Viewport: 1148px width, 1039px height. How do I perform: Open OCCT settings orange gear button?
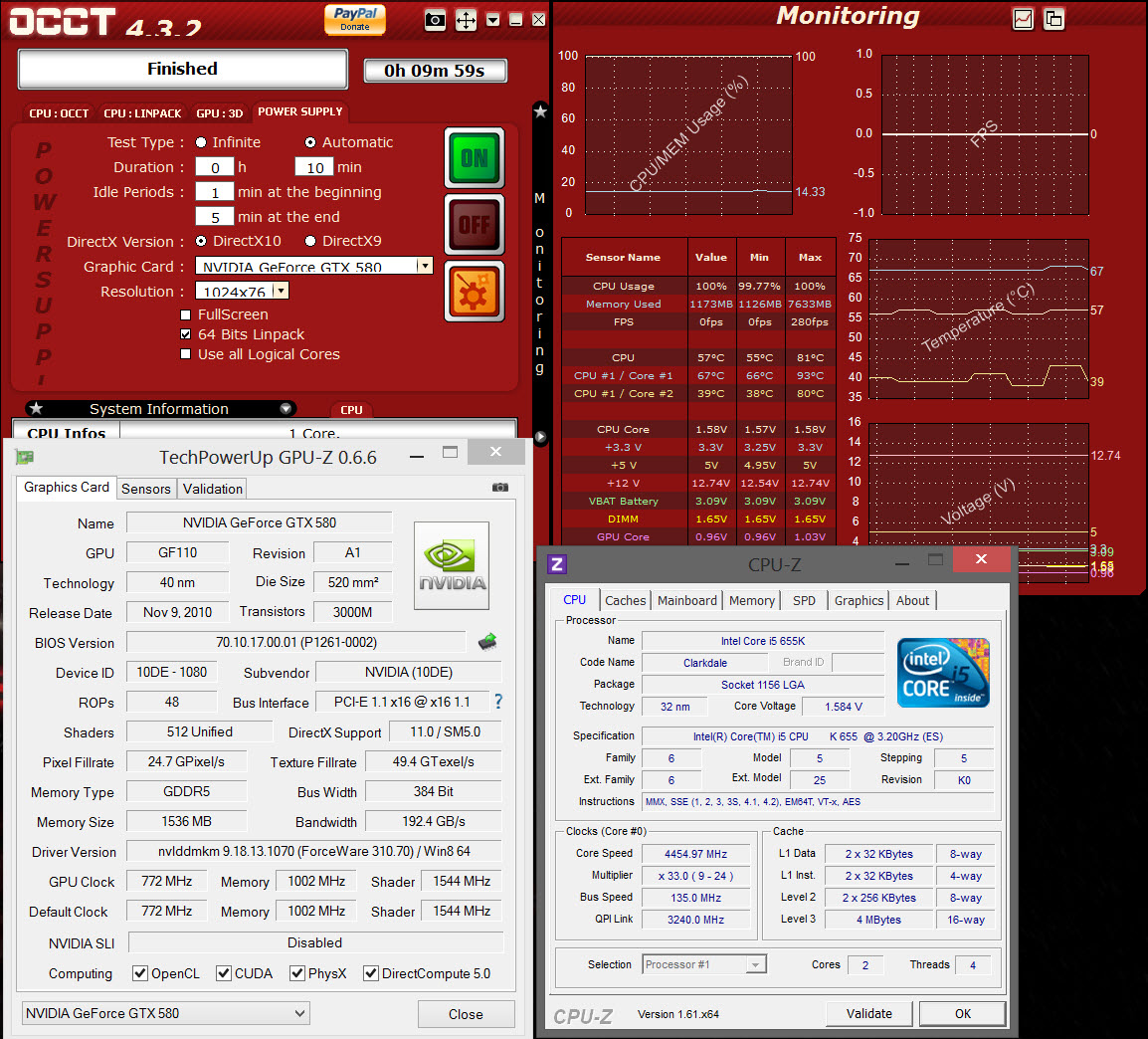tap(475, 292)
